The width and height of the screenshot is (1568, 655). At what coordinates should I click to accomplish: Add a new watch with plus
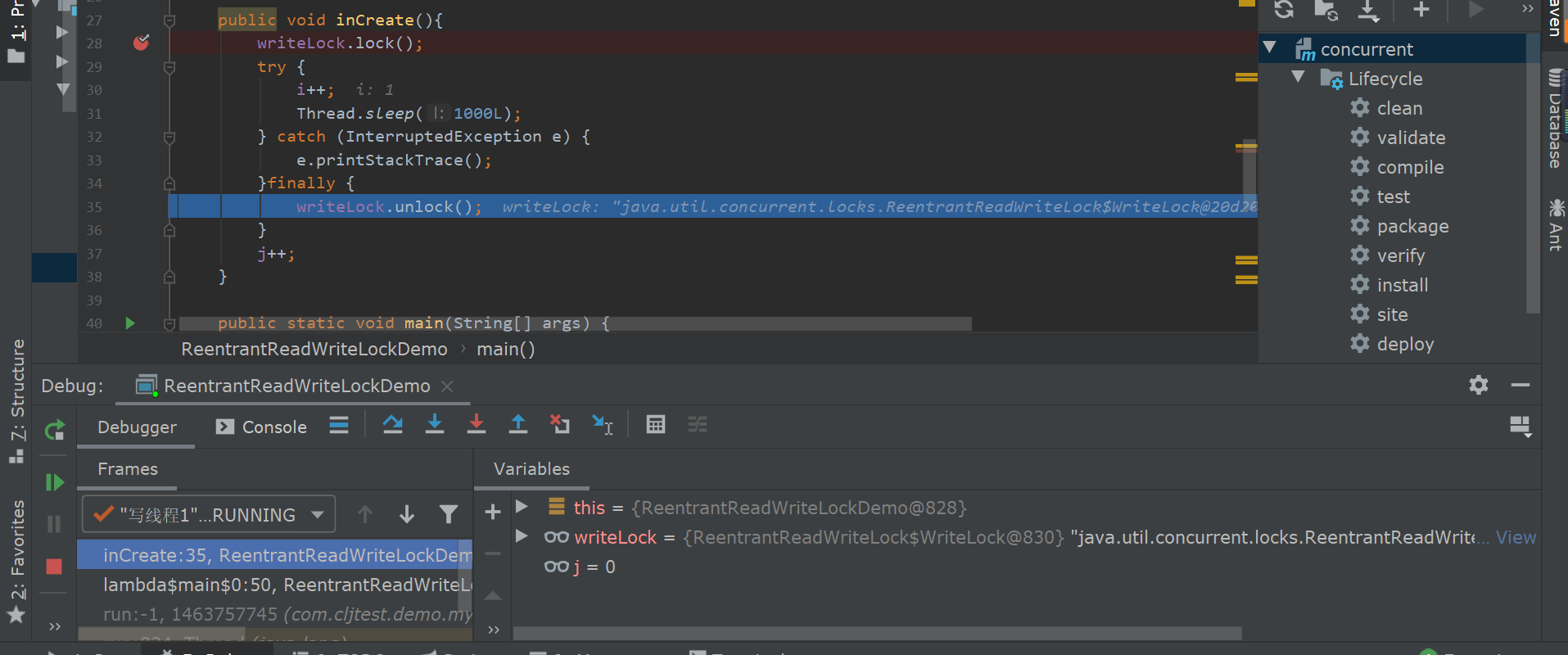(493, 513)
